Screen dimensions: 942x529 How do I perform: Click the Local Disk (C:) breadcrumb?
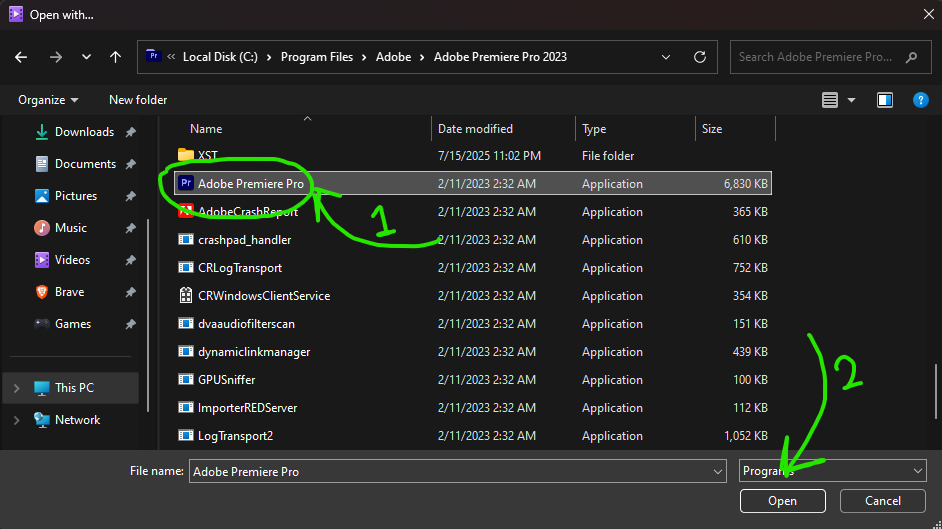(220, 57)
